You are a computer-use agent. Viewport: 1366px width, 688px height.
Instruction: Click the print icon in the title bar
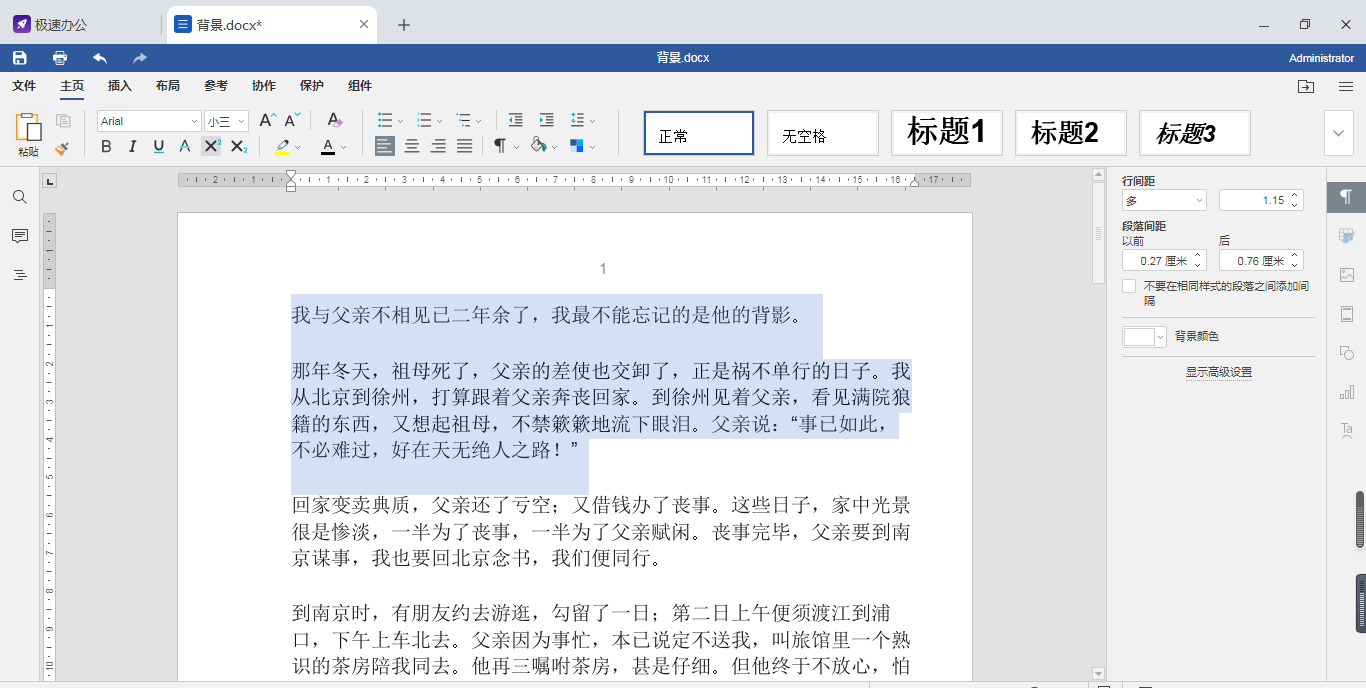pos(60,58)
